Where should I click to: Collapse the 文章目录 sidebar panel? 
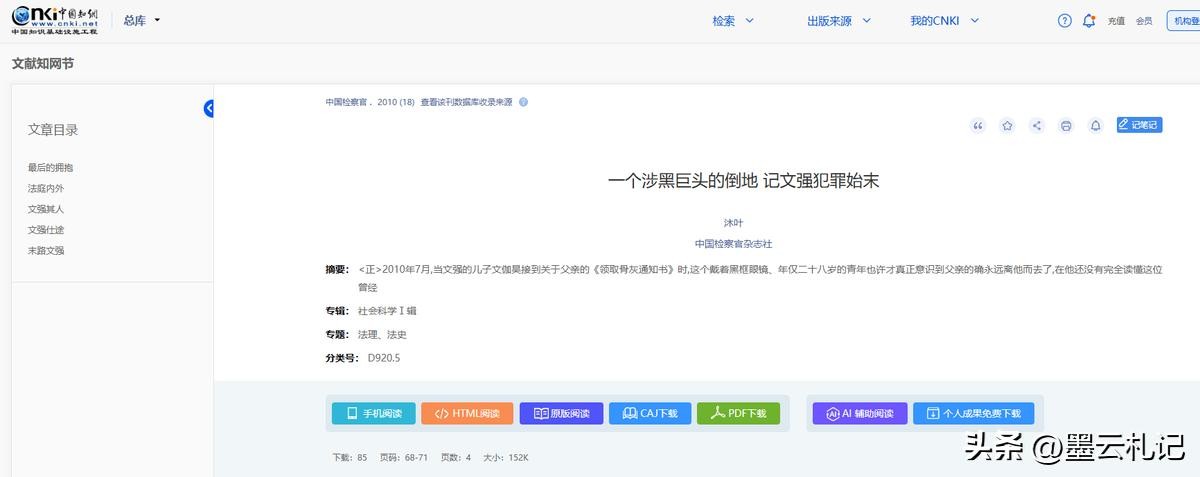pyautogui.click(x=209, y=108)
